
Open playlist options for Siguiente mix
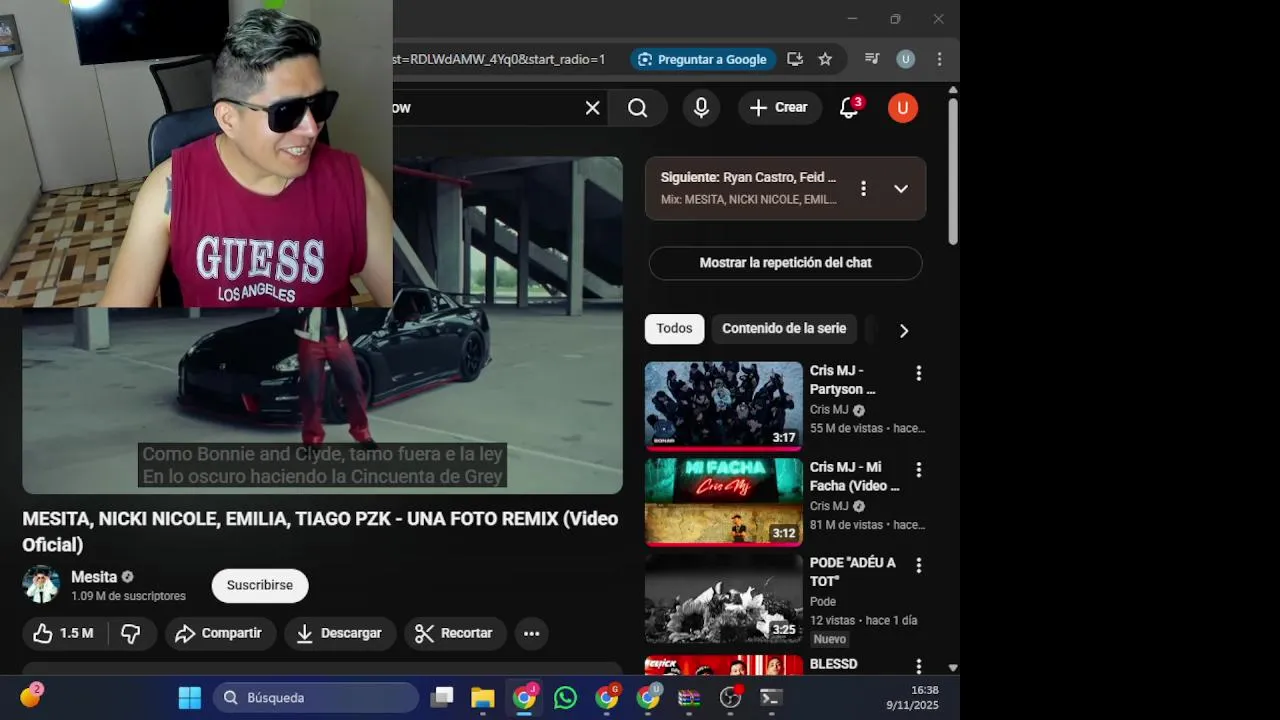coord(863,188)
